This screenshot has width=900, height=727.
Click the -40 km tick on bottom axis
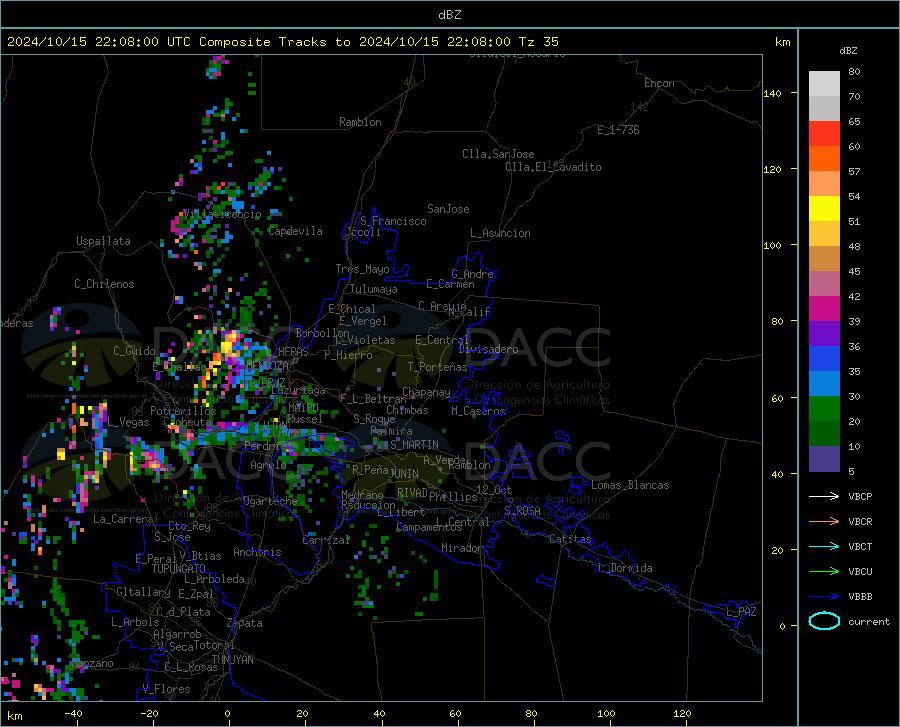(73, 714)
